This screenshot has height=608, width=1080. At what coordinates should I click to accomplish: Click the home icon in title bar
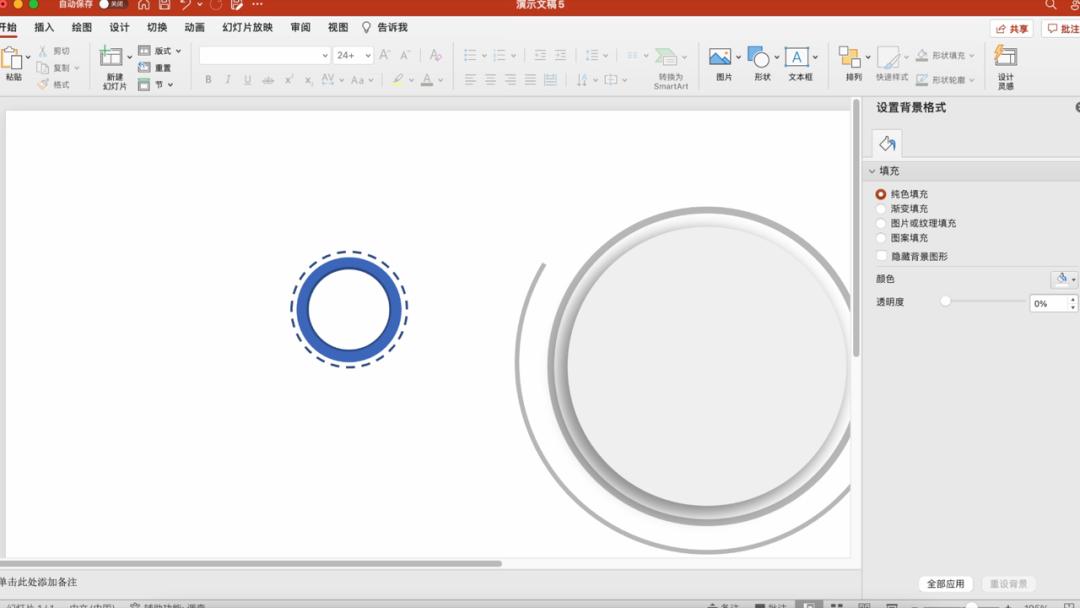coord(144,5)
